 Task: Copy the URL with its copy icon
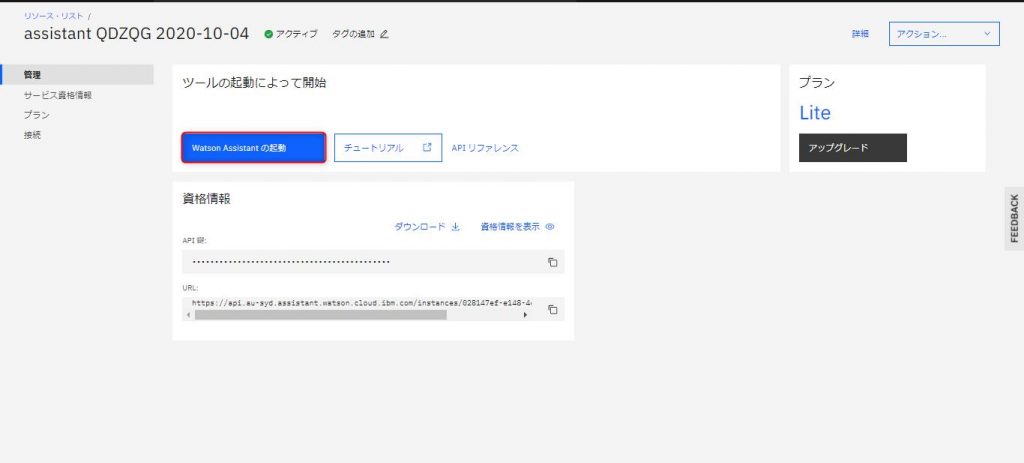click(552, 310)
